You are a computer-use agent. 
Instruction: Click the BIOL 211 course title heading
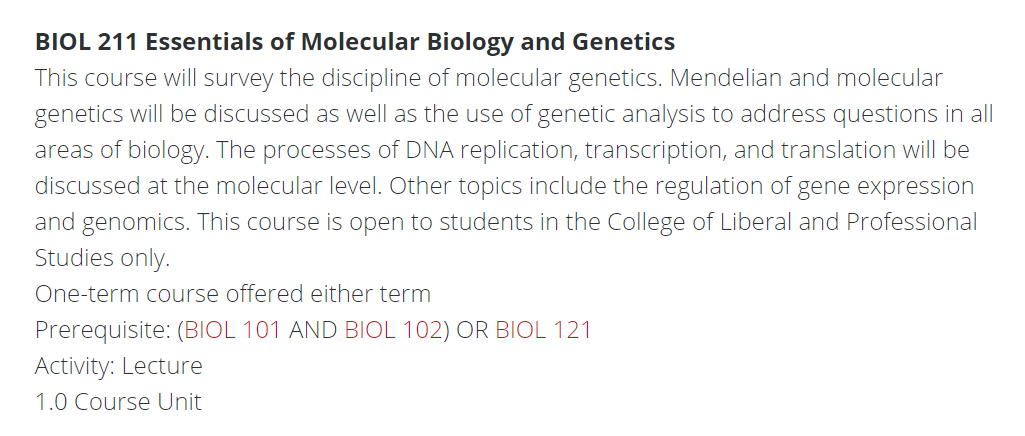(x=355, y=42)
